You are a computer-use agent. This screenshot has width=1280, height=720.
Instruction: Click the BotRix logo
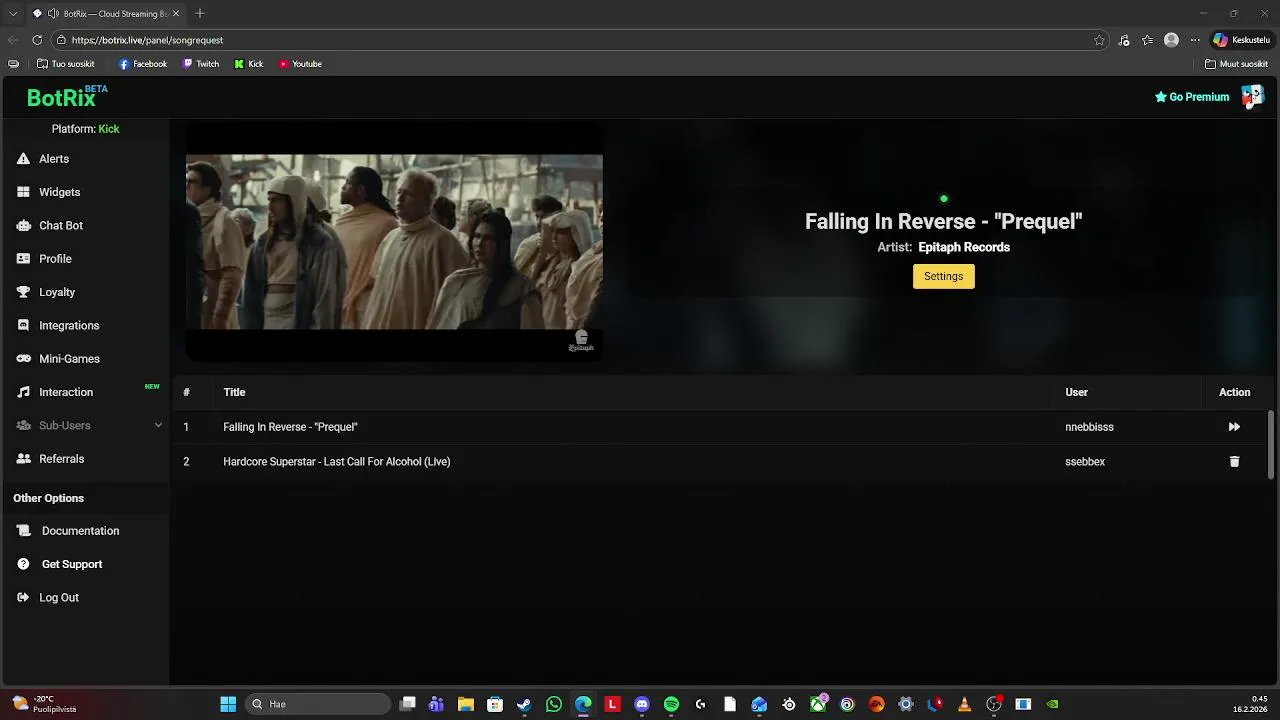61,98
